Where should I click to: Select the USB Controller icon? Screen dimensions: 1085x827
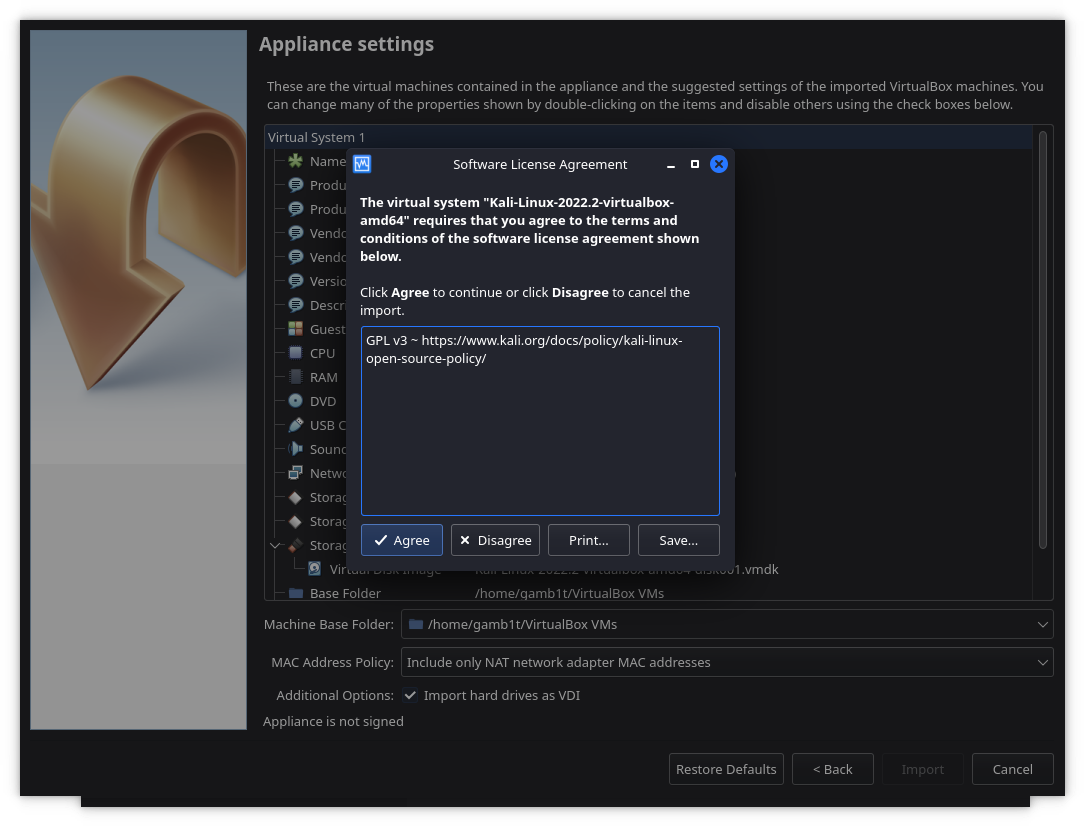tap(295, 425)
